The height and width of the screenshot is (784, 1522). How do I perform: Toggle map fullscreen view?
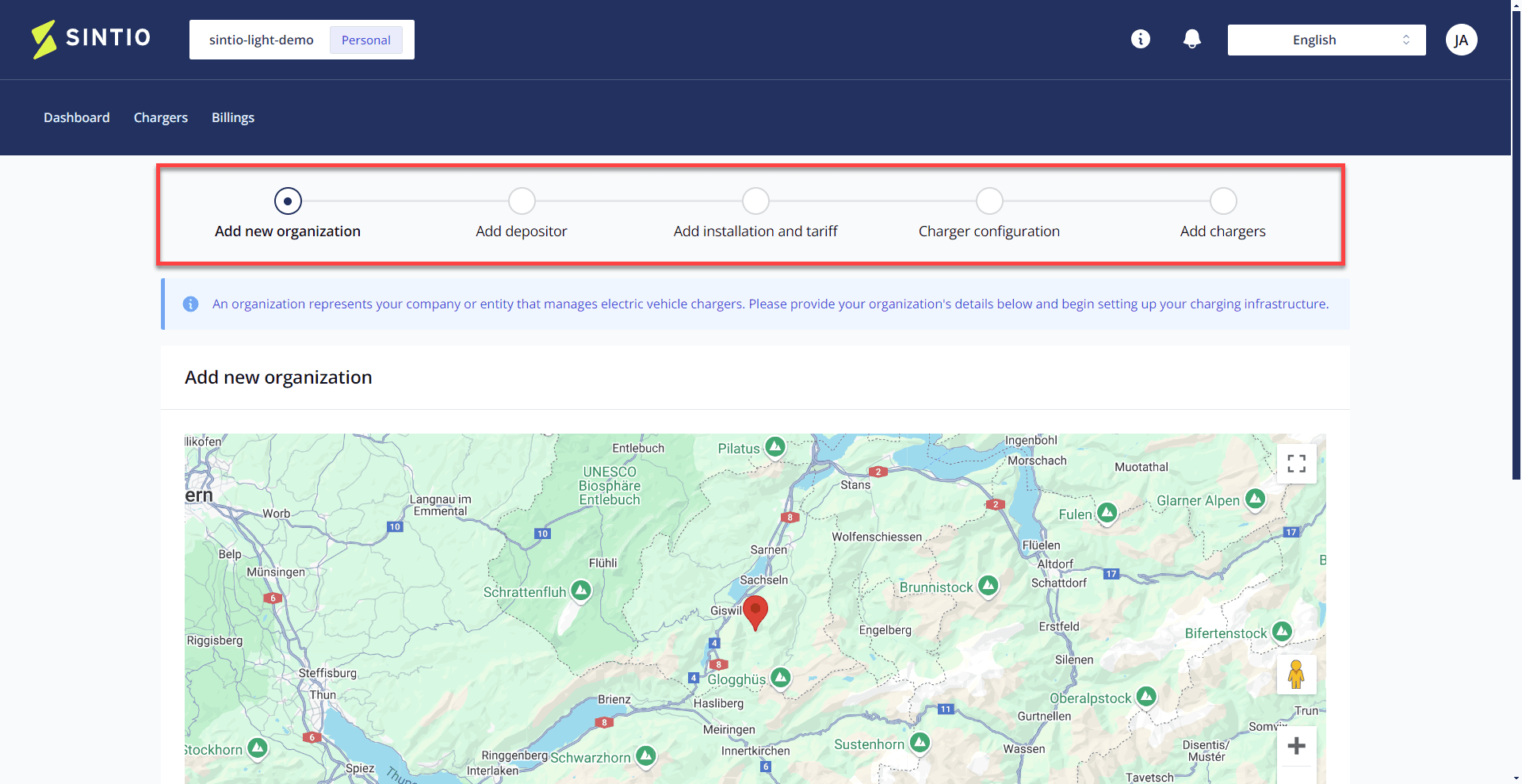[1297, 464]
